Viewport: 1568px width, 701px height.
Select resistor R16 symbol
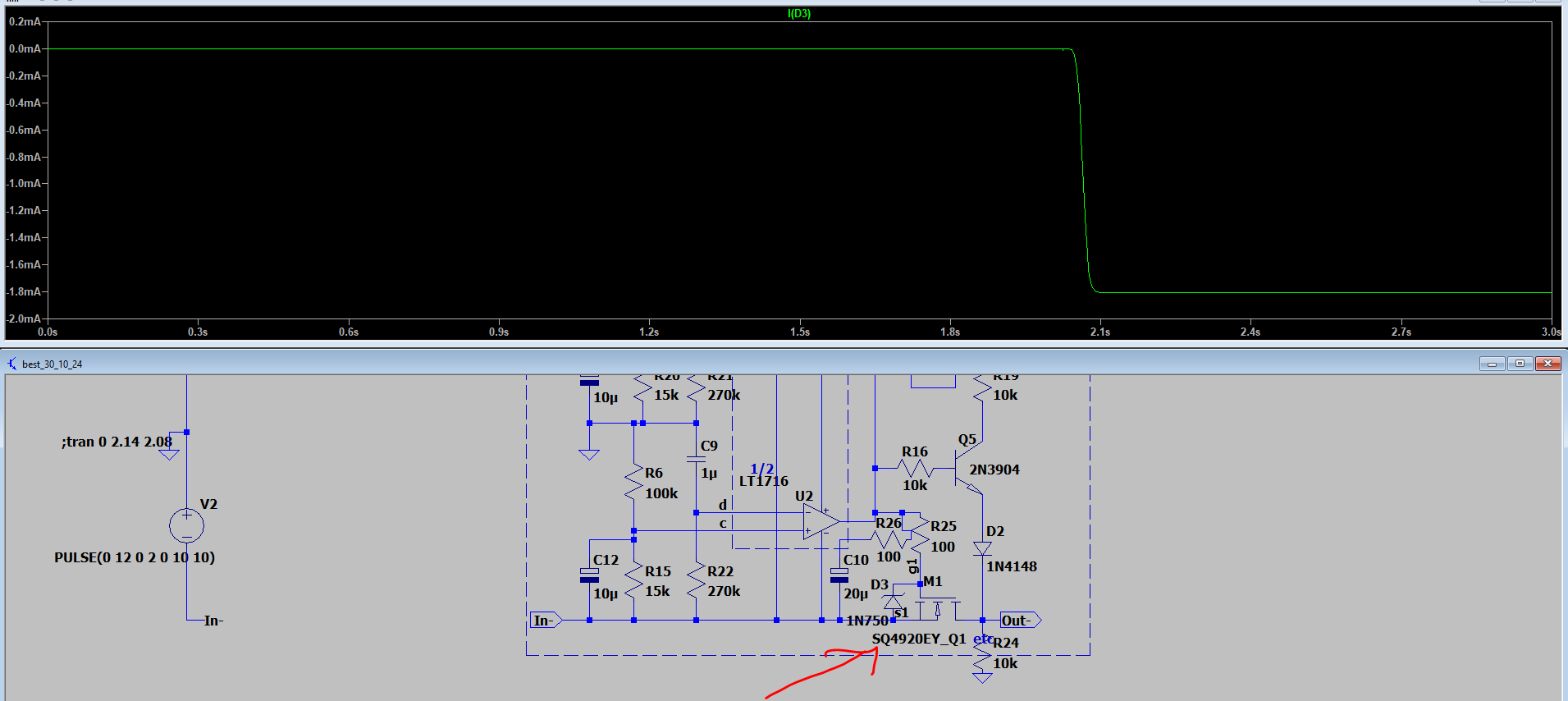(x=915, y=469)
